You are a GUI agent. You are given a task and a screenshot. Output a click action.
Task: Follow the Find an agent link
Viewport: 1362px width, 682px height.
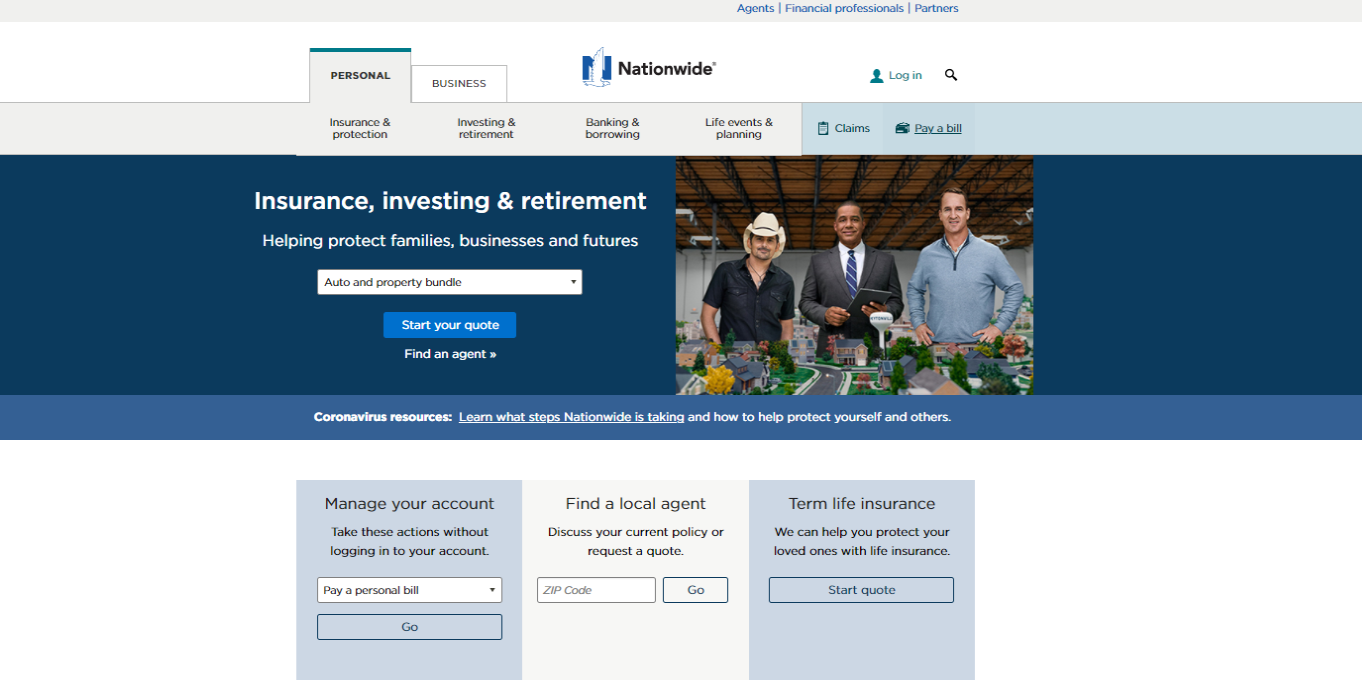pyautogui.click(x=450, y=354)
